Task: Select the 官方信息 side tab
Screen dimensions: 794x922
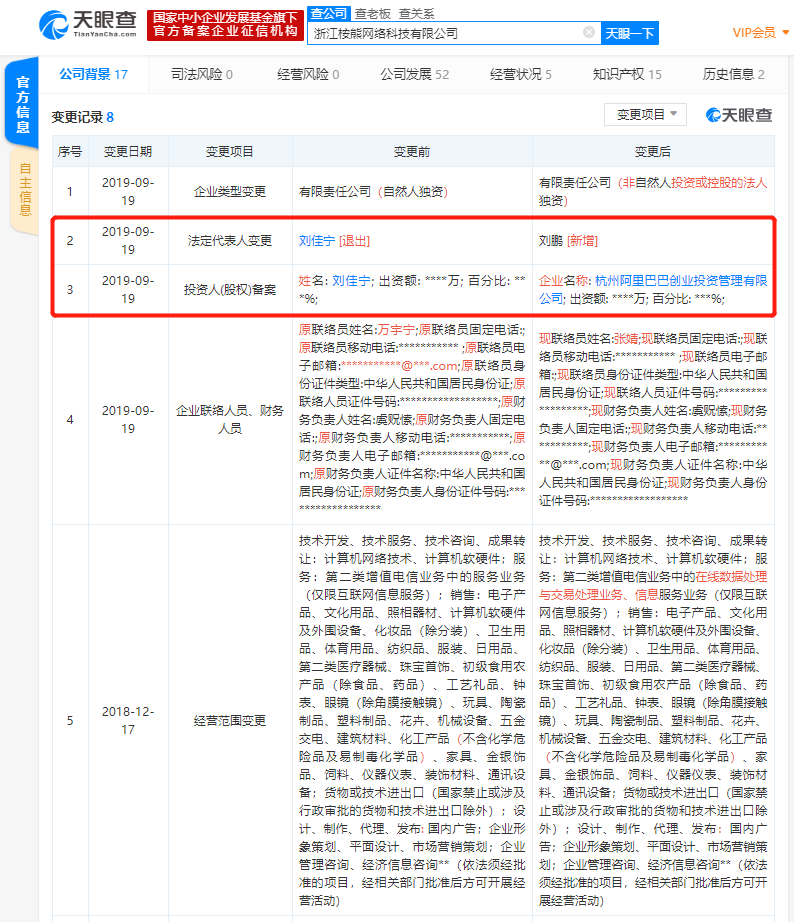Action: coord(22,103)
